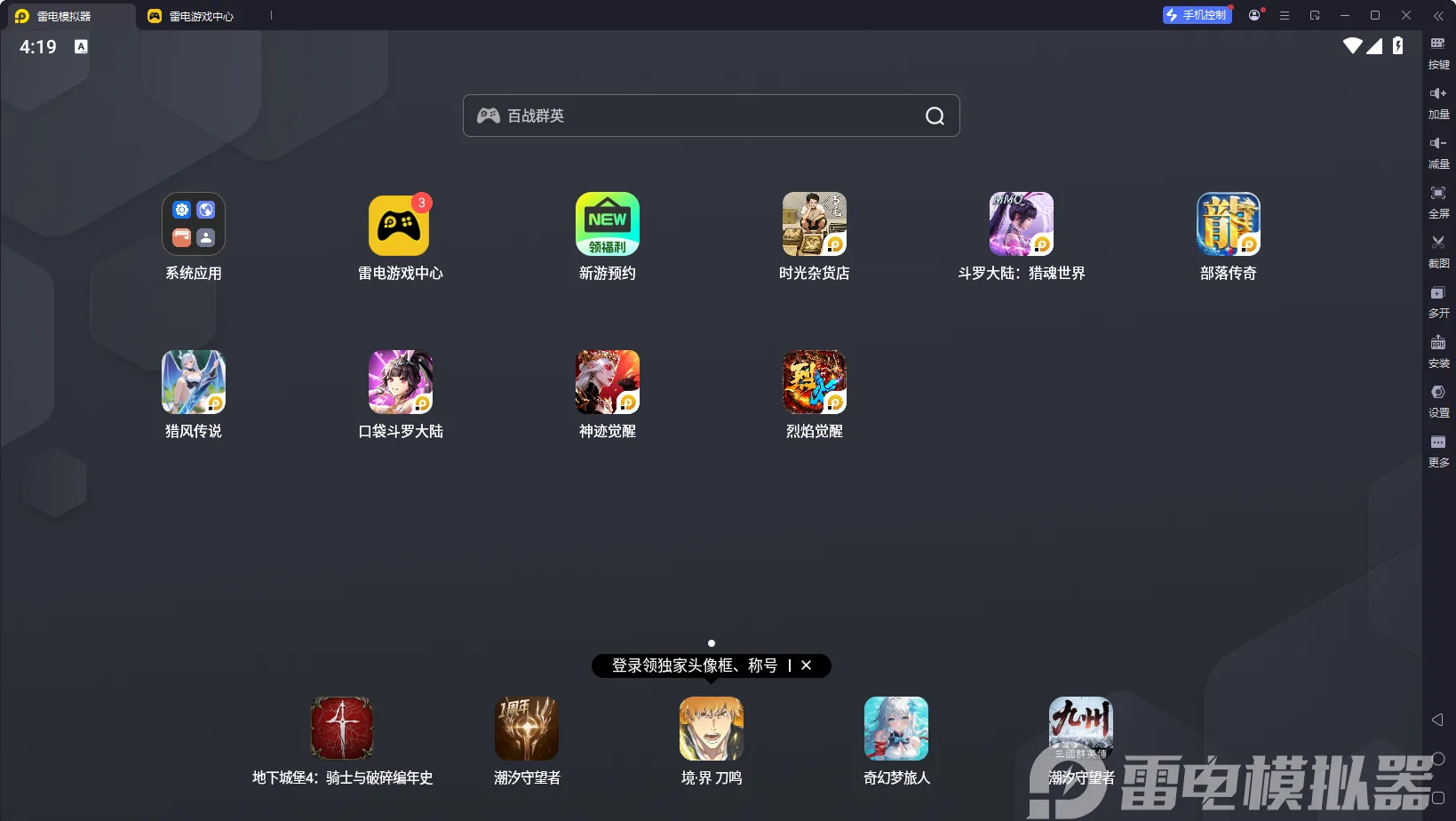Open the 新游预约 app

click(x=608, y=224)
